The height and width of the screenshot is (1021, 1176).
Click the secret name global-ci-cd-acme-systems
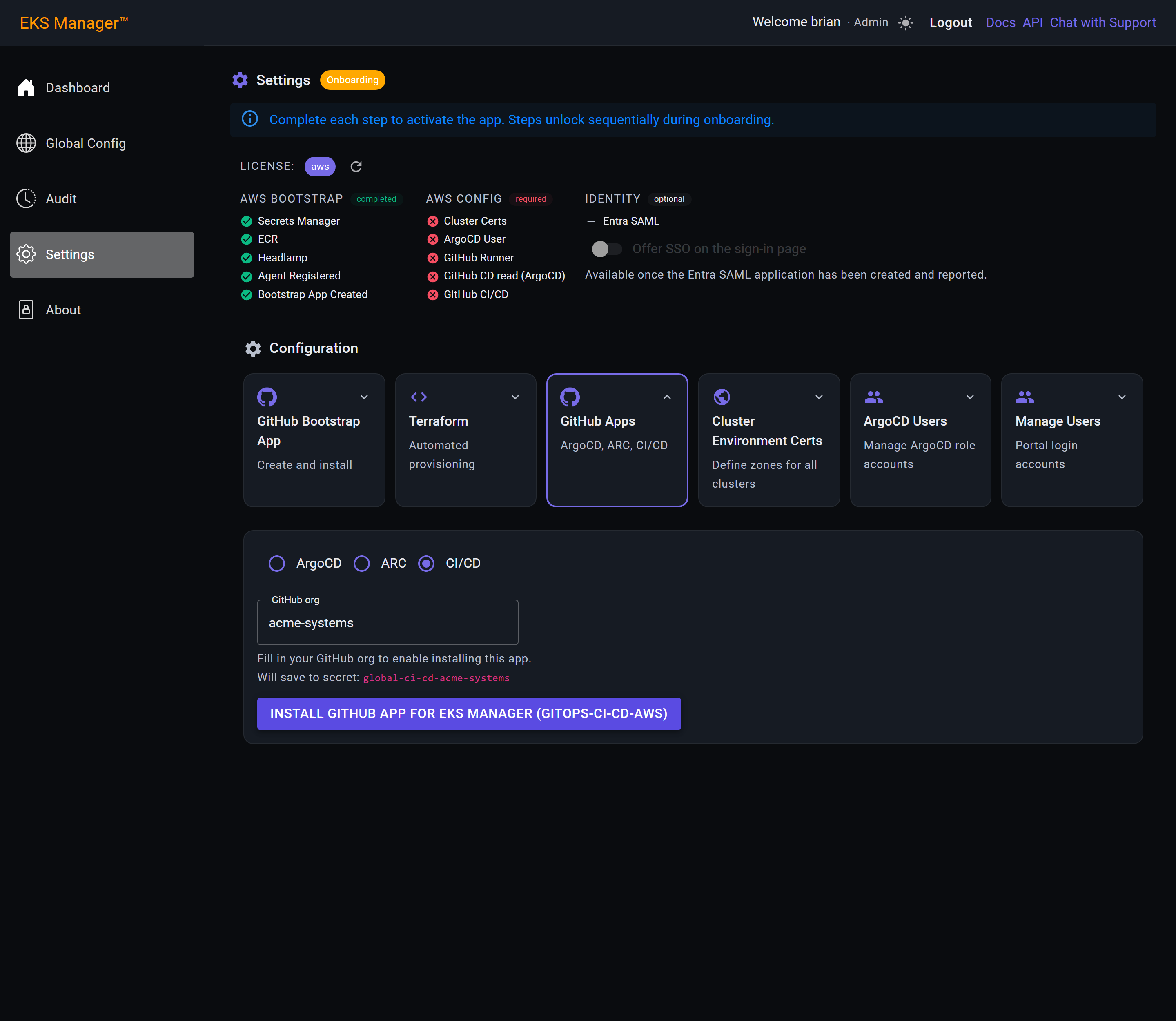click(x=437, y=678)
